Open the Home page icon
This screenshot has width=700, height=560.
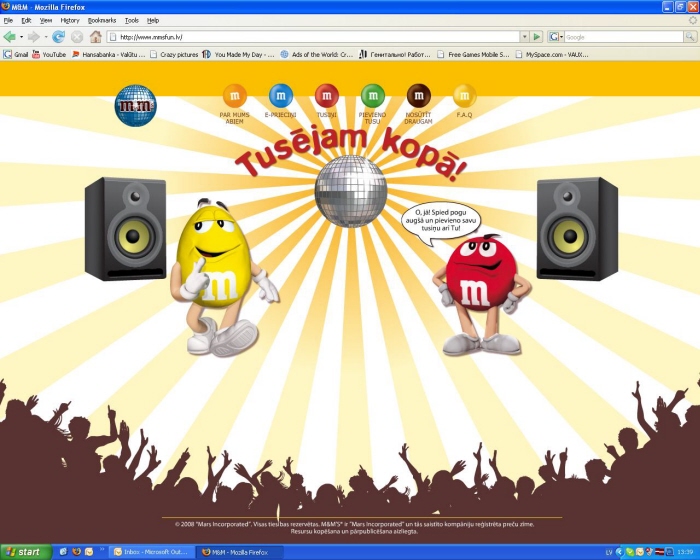(x=96, y=37)
